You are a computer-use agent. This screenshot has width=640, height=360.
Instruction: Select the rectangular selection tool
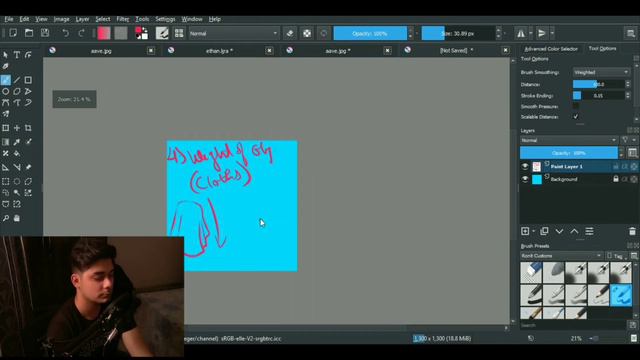coord(5,181)
